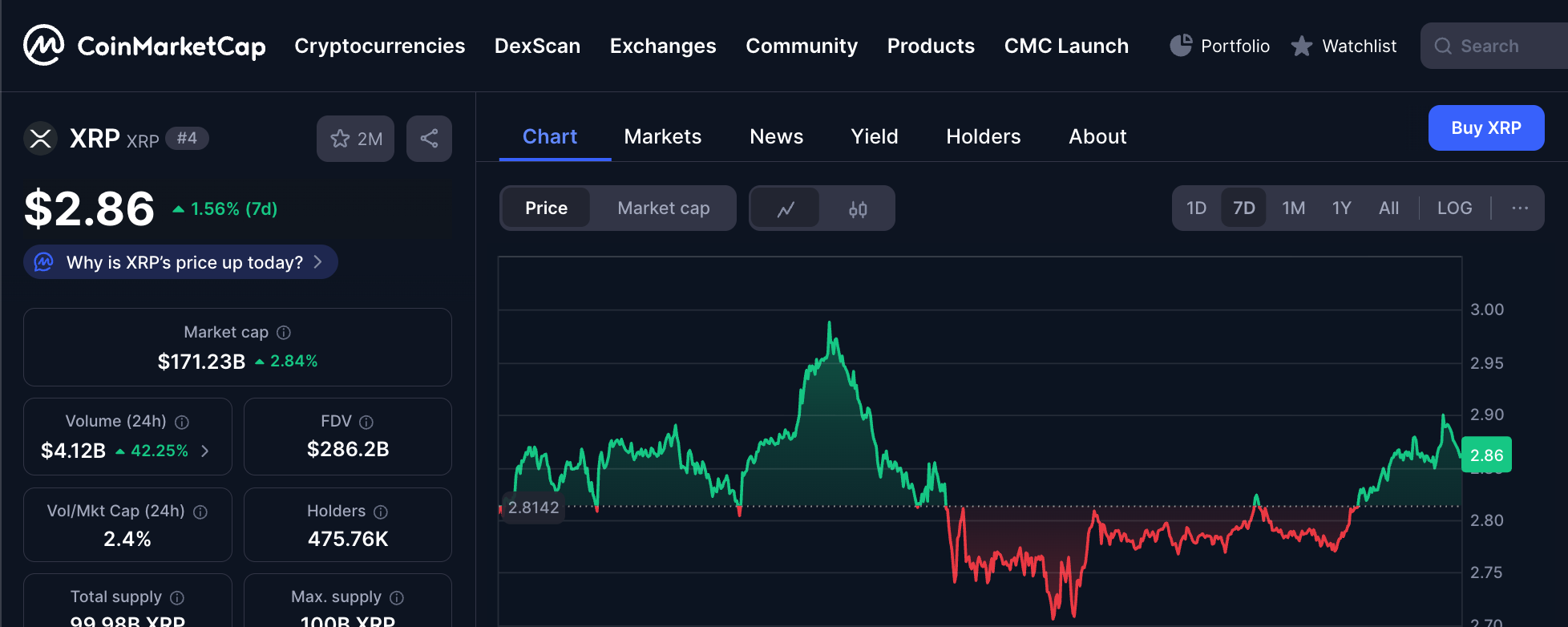Open Portfolio pie chart icon

click(1180, 46)
